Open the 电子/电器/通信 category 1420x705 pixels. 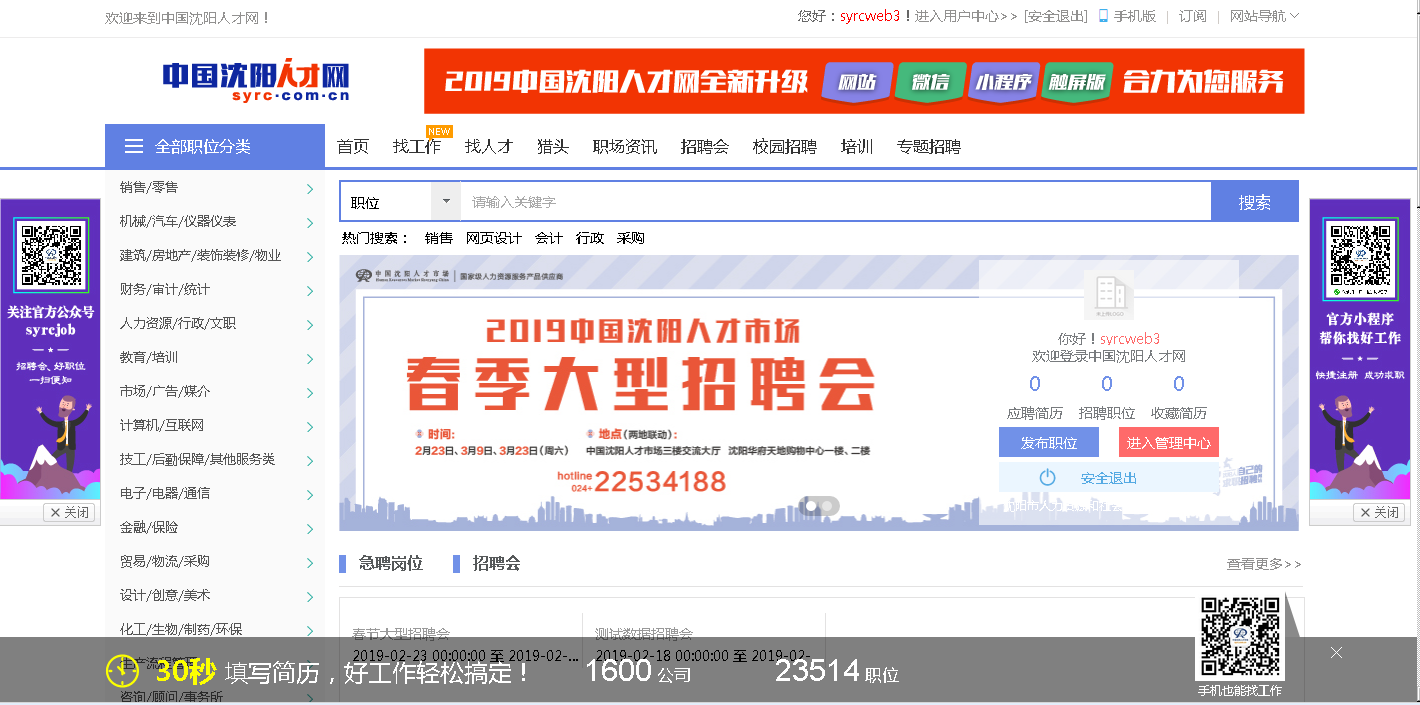point(165,493)
